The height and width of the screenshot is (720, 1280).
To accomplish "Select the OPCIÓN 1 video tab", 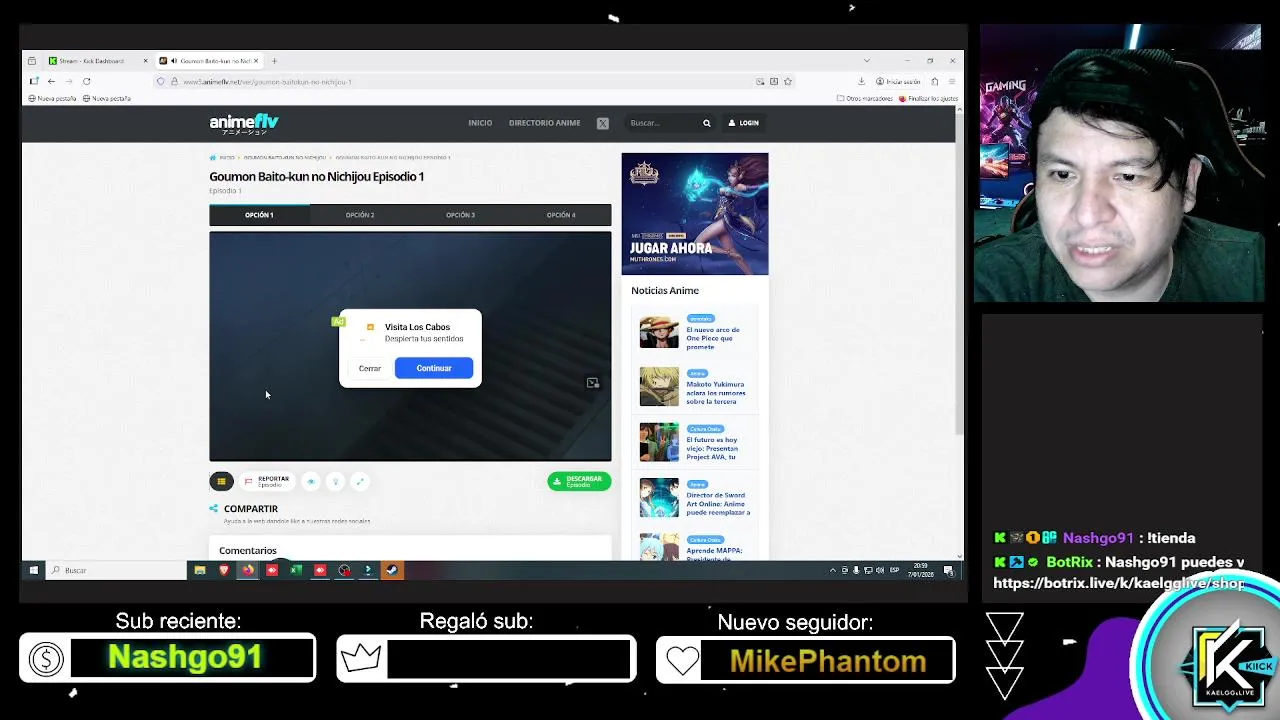I will [259, 215].
